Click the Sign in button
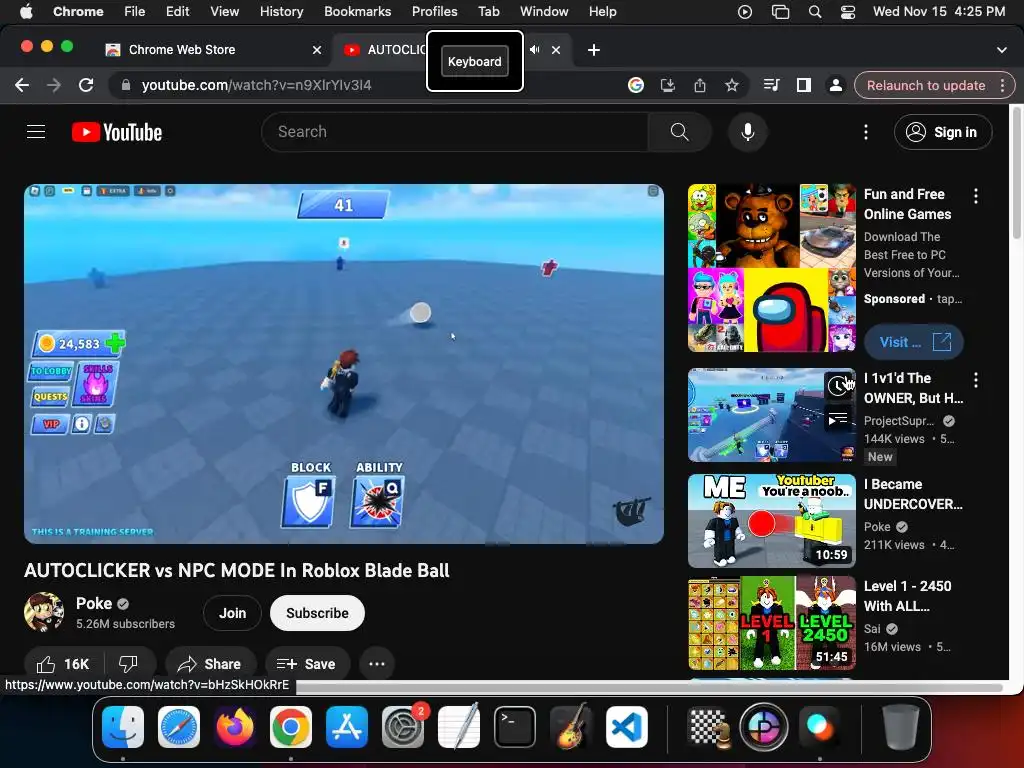The height and width of the screenshot is (768, 1024). (943, 132)
